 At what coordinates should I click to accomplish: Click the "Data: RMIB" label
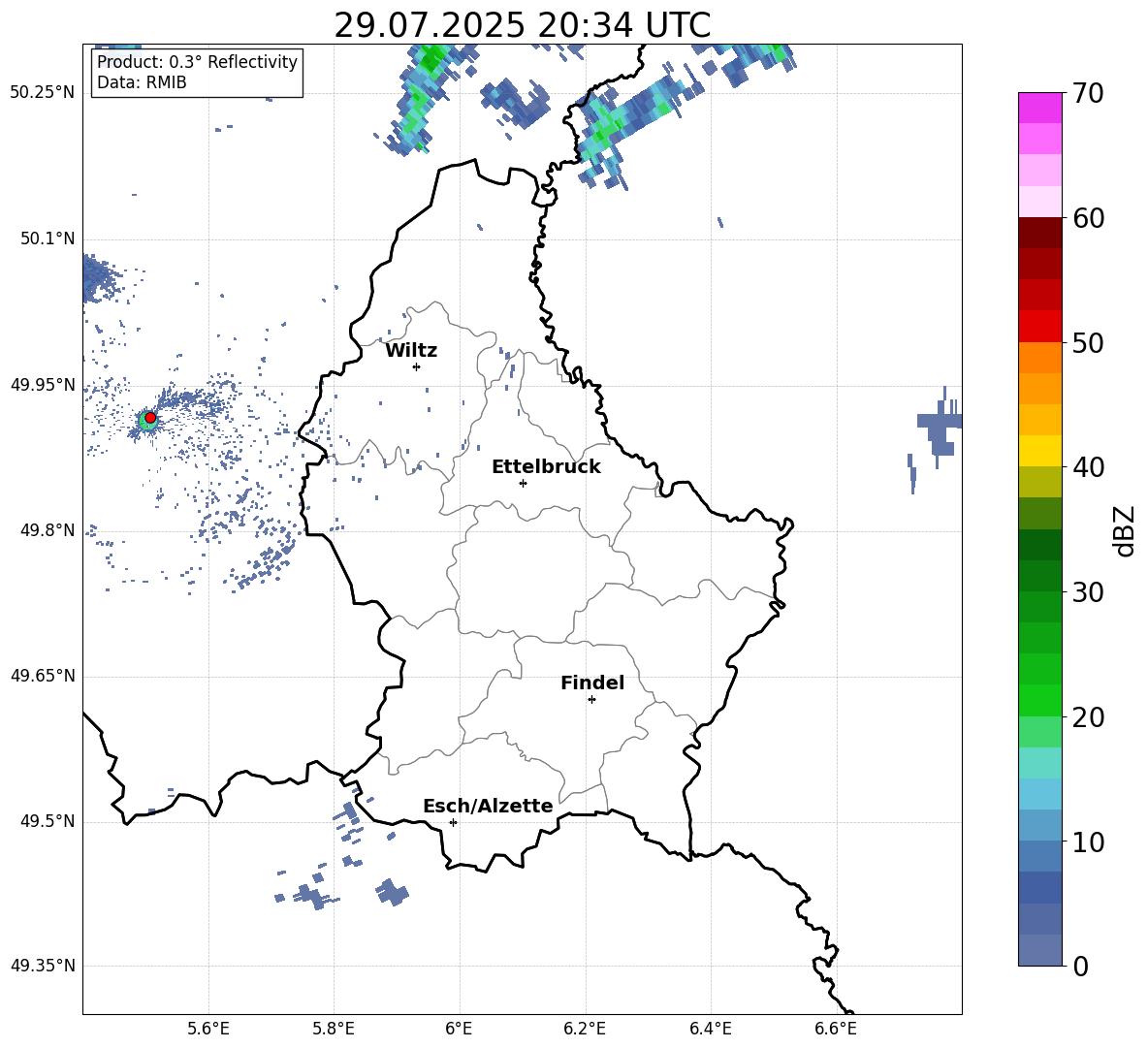coord(142,82)
